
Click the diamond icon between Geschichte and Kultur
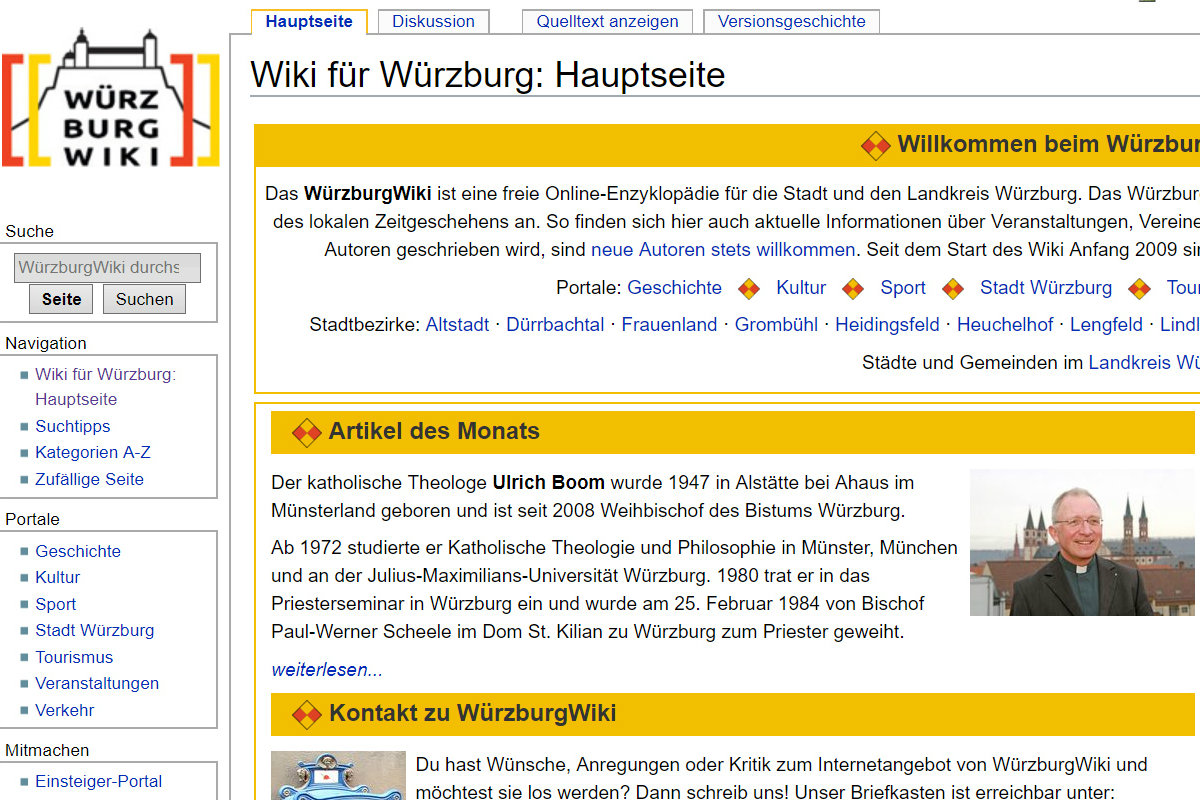click(749, 289)
